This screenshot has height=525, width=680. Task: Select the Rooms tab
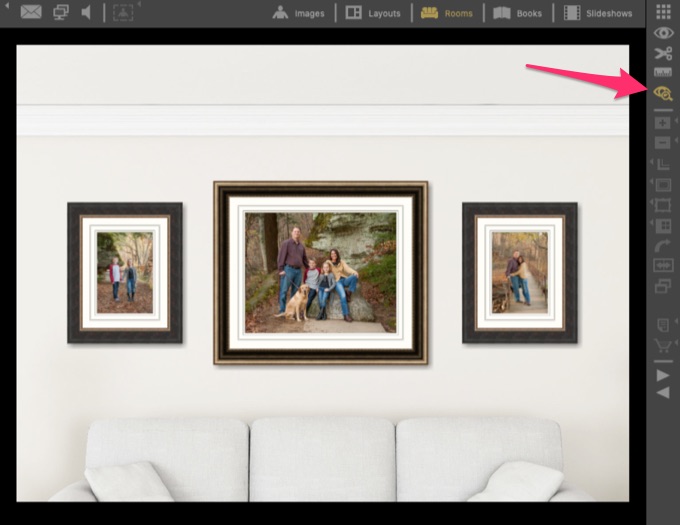pyautogui.click(x=446, y=13)
